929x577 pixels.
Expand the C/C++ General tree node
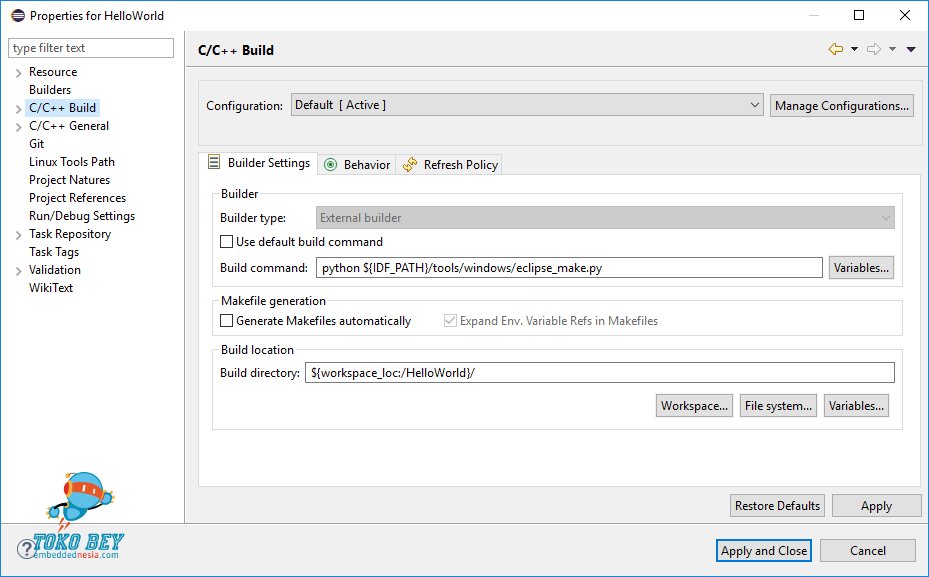coord(18,127)
